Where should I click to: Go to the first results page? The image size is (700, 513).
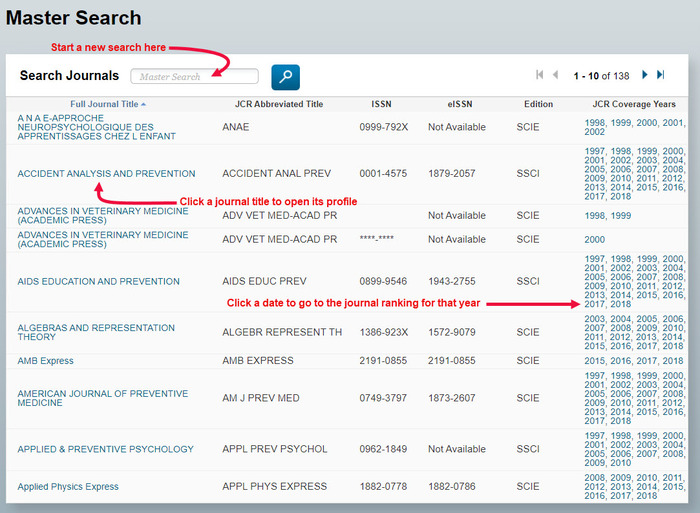(x=540, y=75)
